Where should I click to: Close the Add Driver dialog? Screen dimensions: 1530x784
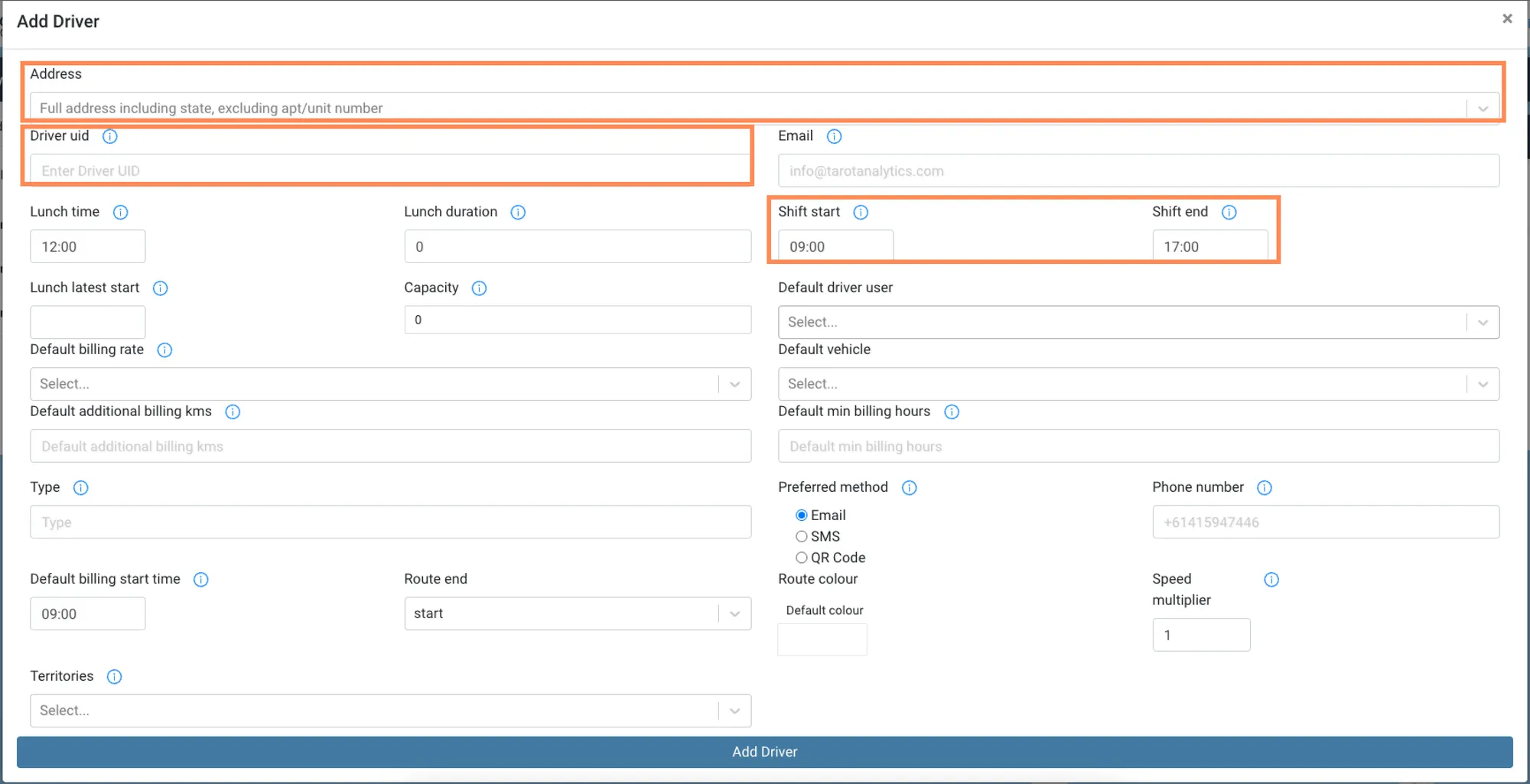(1507, 18)
